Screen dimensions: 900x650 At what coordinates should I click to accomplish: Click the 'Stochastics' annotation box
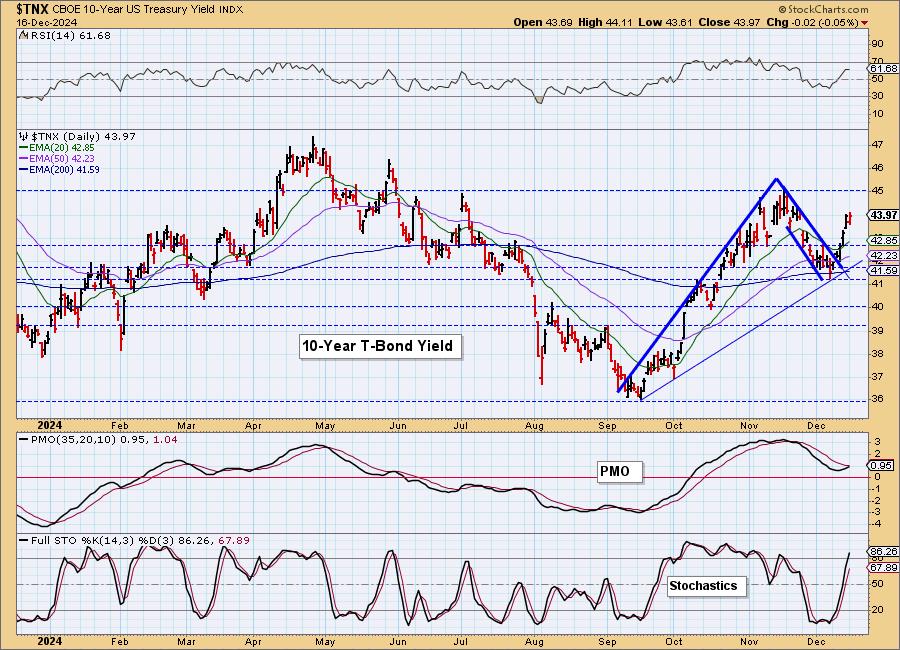click(706, 586)
